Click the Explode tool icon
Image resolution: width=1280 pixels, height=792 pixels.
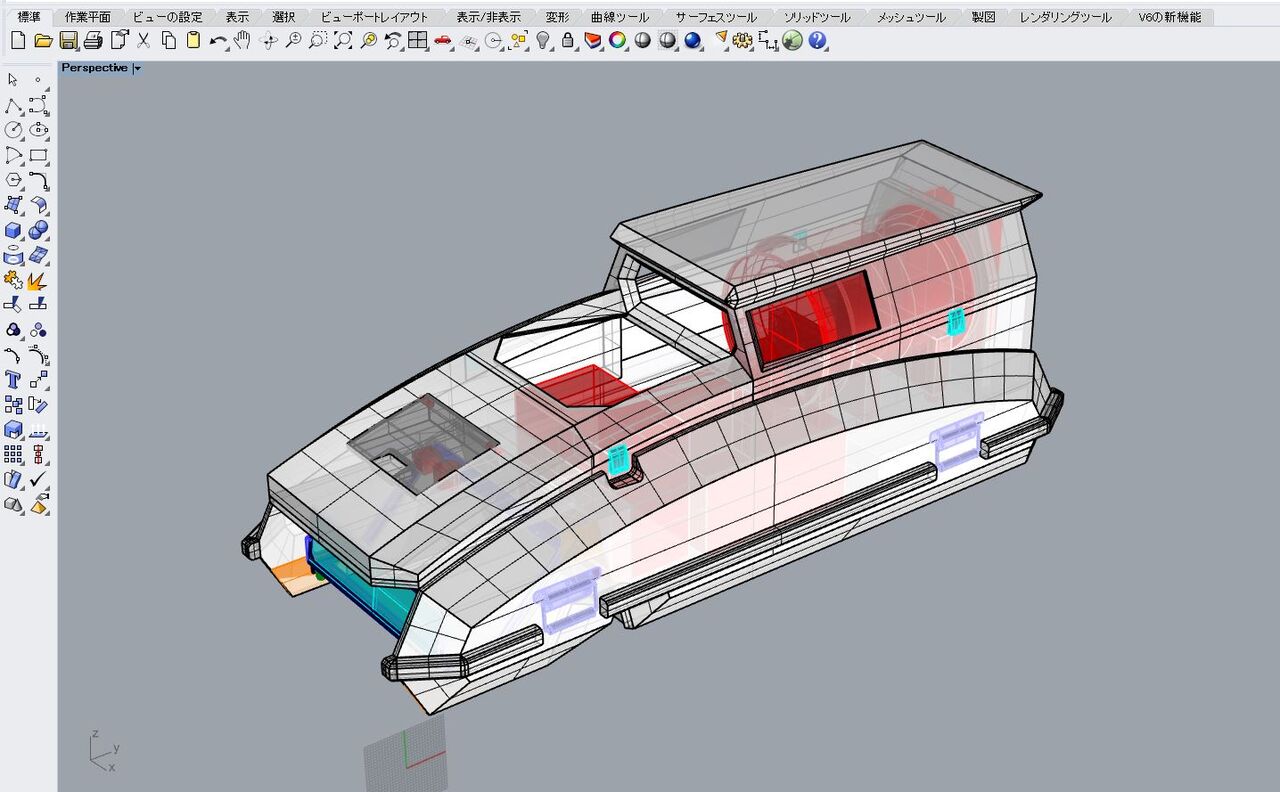click(38, 280)
